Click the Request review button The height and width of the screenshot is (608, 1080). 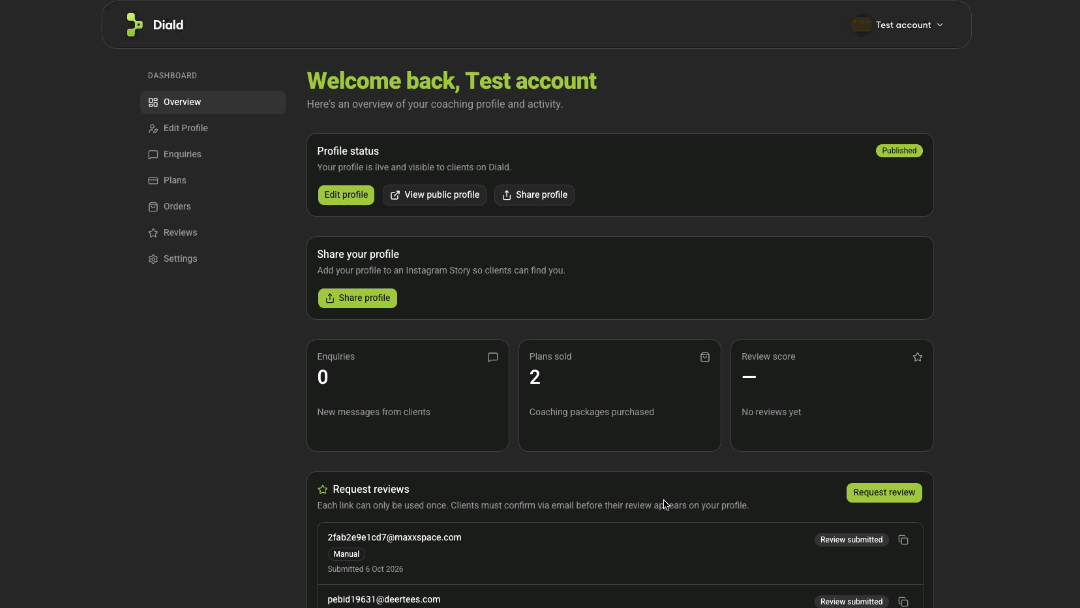point(884,492)
